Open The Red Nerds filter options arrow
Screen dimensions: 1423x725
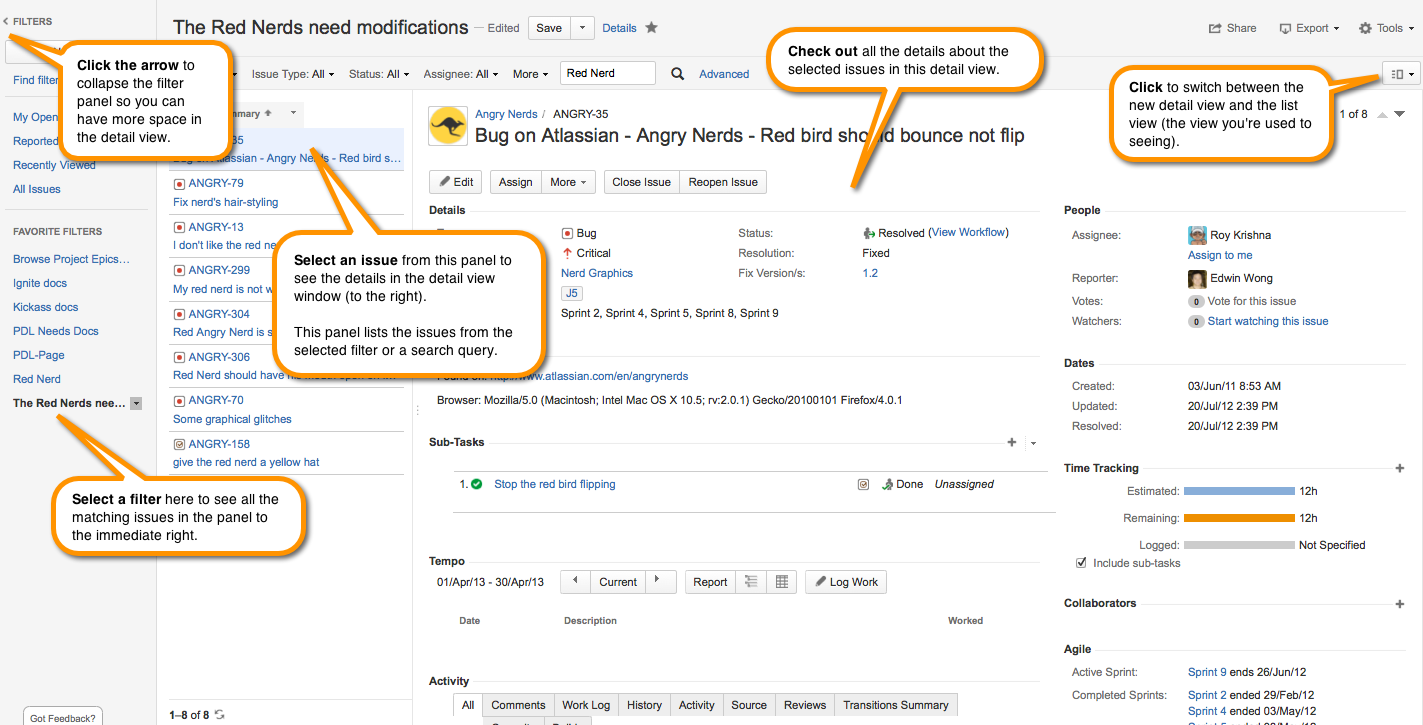136,403
